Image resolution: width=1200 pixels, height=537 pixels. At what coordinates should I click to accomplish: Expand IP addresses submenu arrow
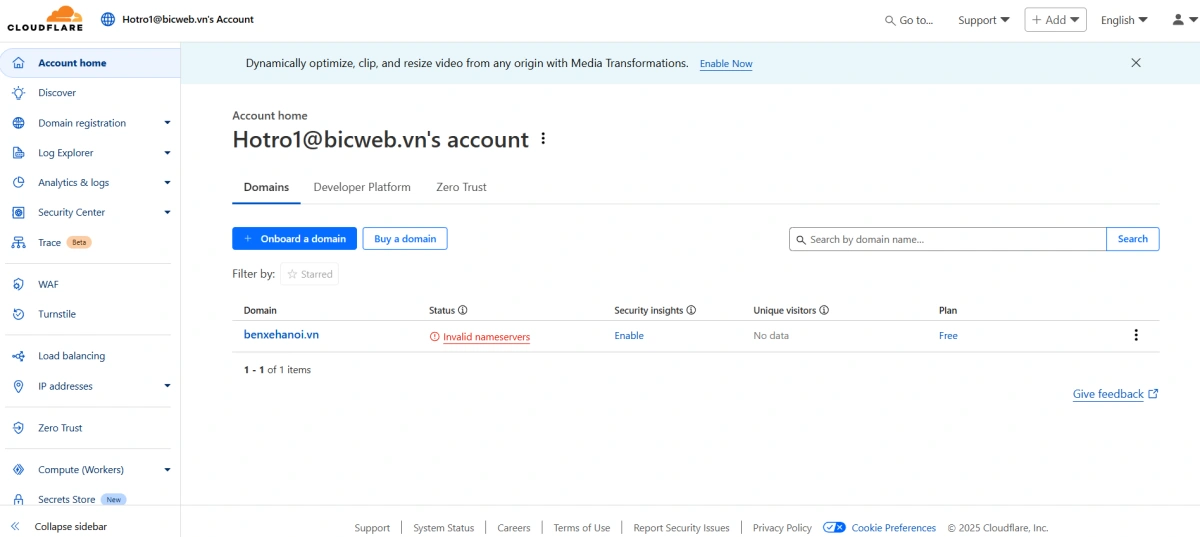click(167, 386)
